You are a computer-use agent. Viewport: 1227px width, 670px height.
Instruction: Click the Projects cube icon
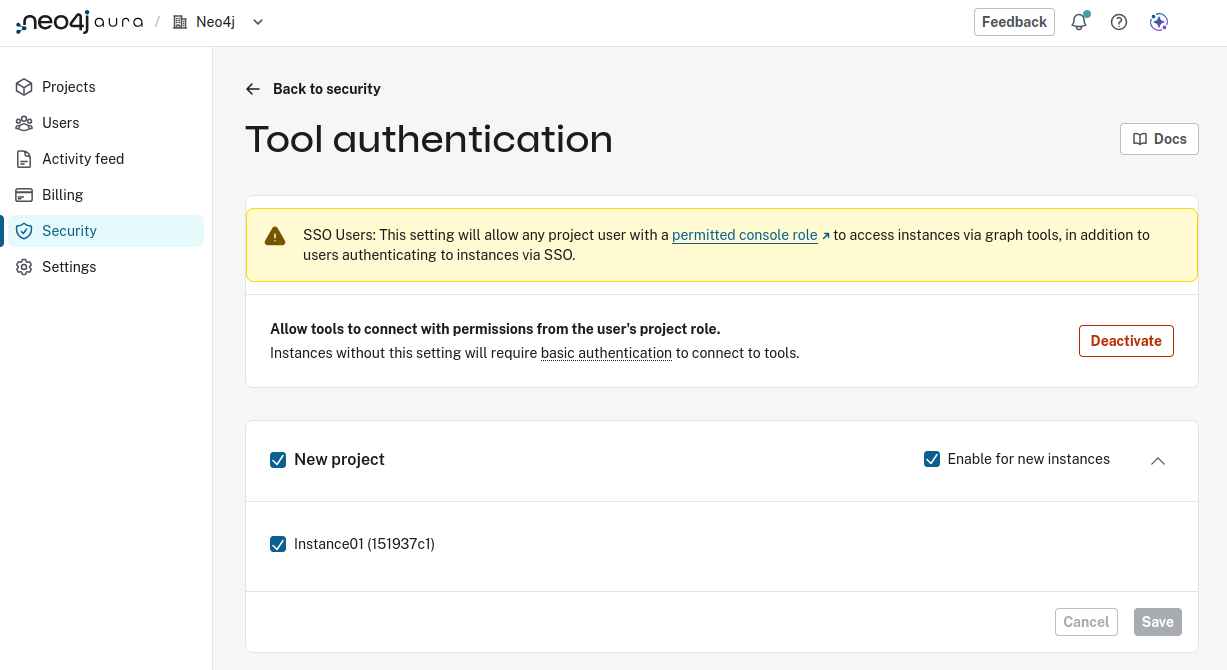pyautogui.click(x=24, y=87)
